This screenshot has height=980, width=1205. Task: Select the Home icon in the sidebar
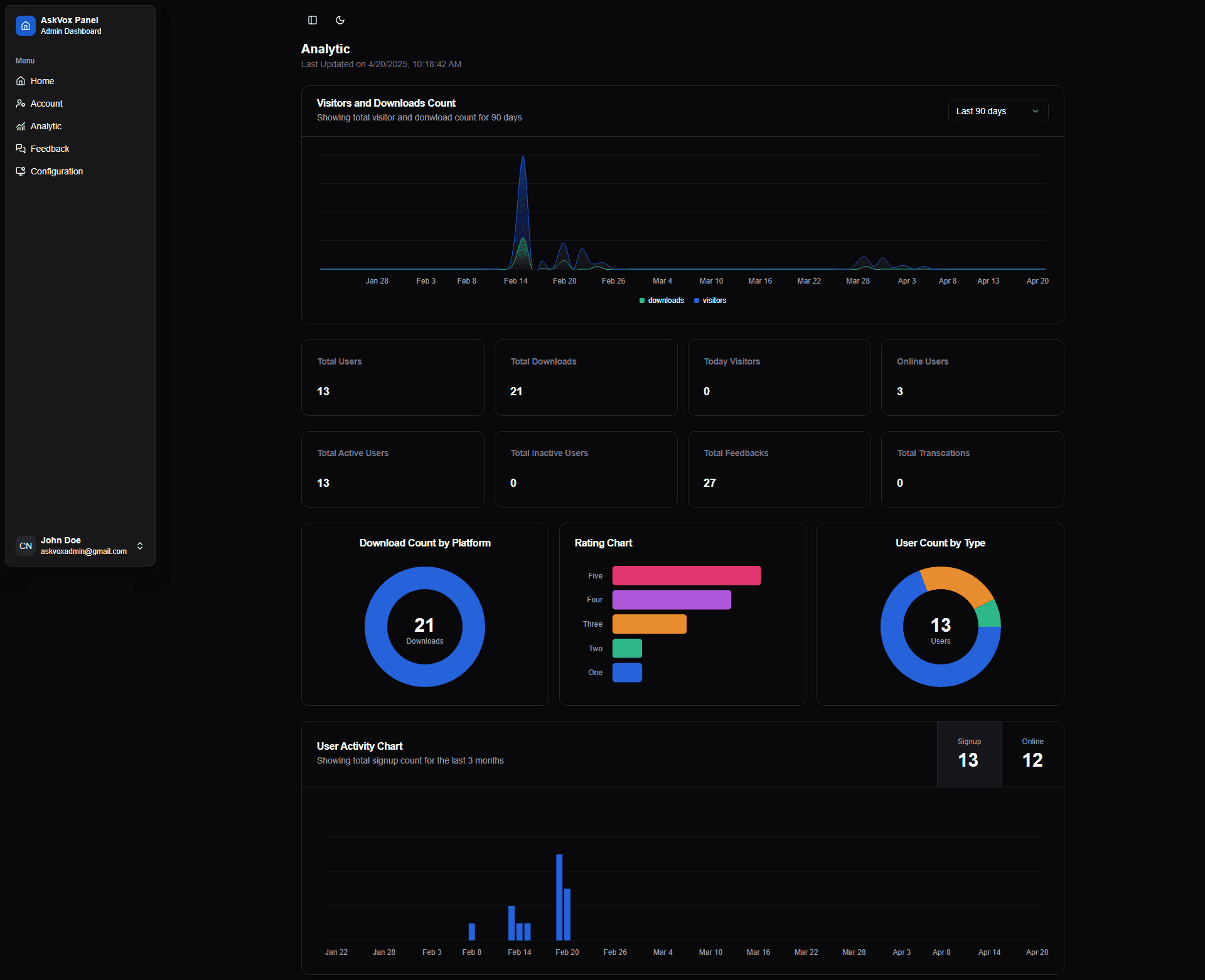click(21, 81)
